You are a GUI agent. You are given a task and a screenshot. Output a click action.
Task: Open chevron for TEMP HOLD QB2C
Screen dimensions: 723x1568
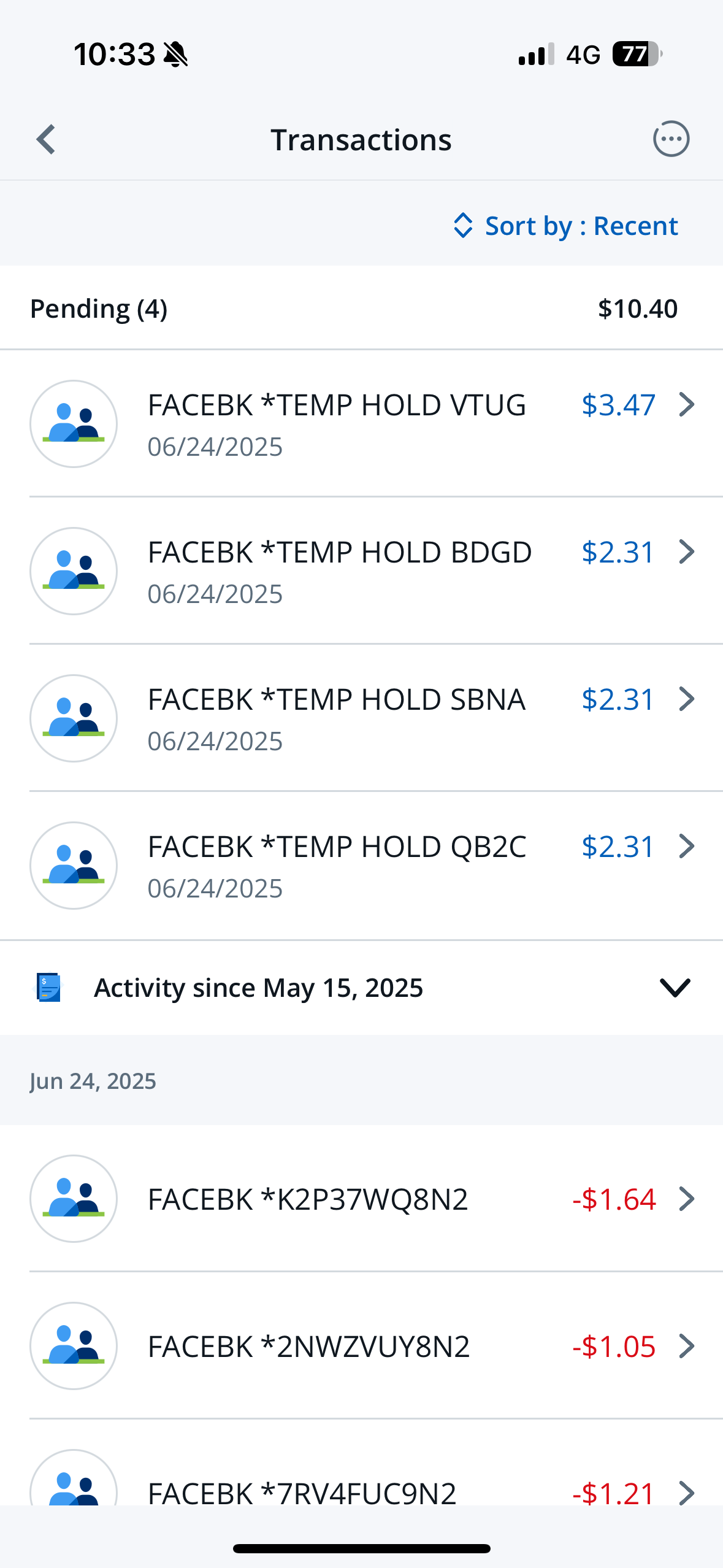click(687, 846)
